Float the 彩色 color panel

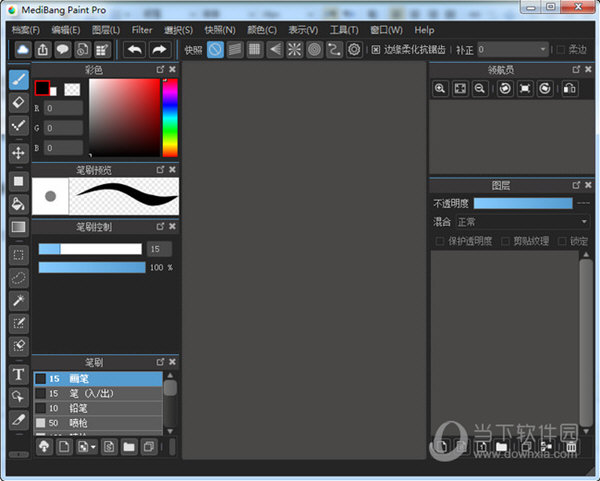click(x=160, y=69)
